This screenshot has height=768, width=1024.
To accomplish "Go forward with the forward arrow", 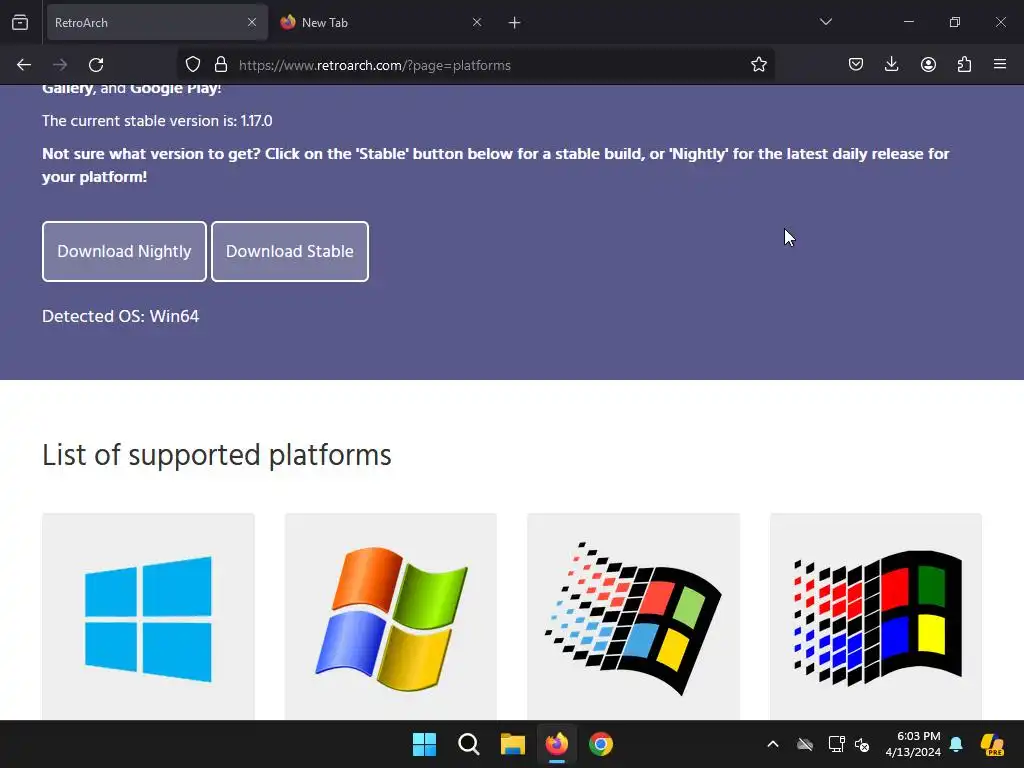I will 60,65.
